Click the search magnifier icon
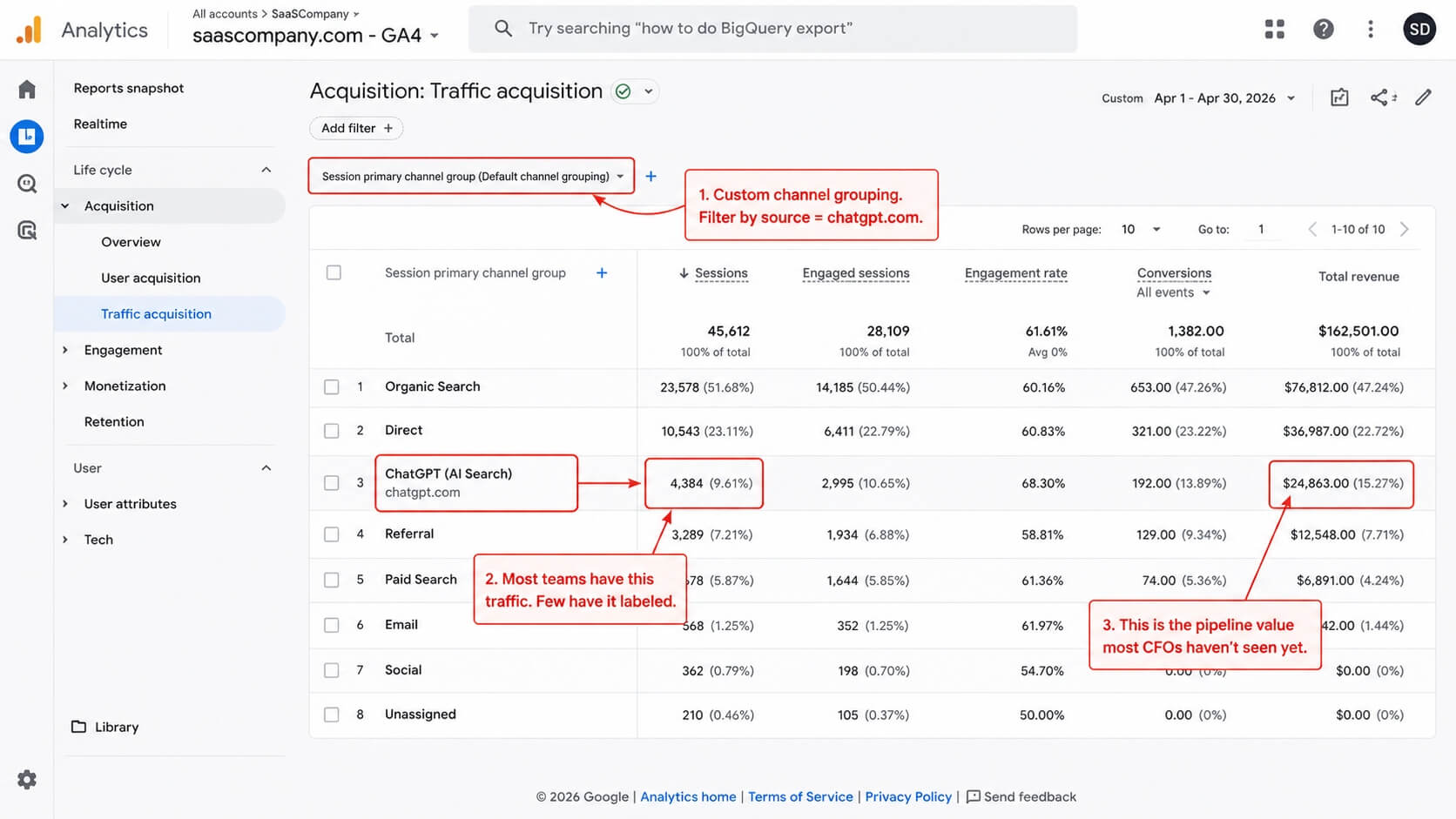The width and height of the screenshot is (1456, 819). [x=503, y=29]
